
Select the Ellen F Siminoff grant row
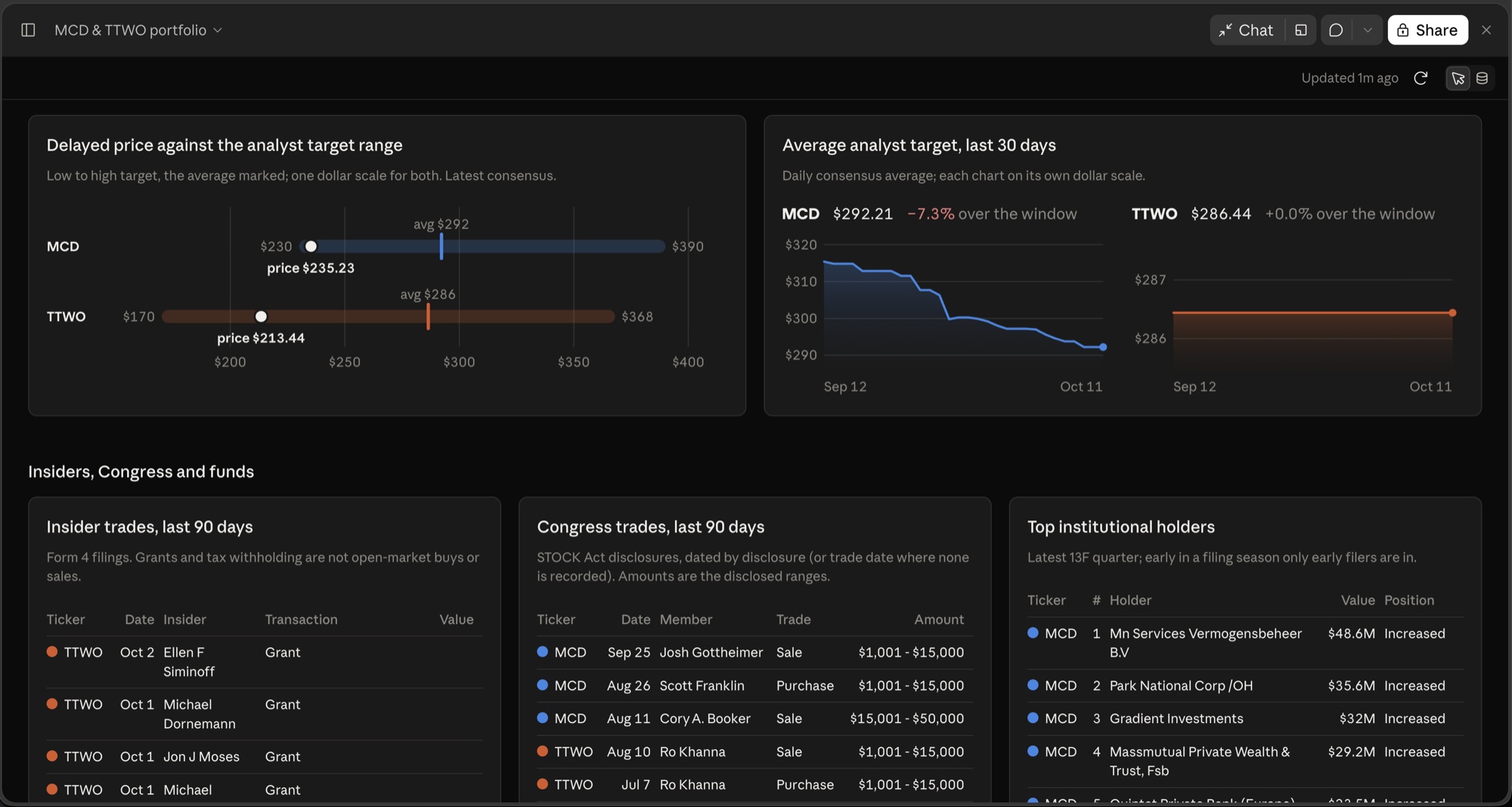265,662
